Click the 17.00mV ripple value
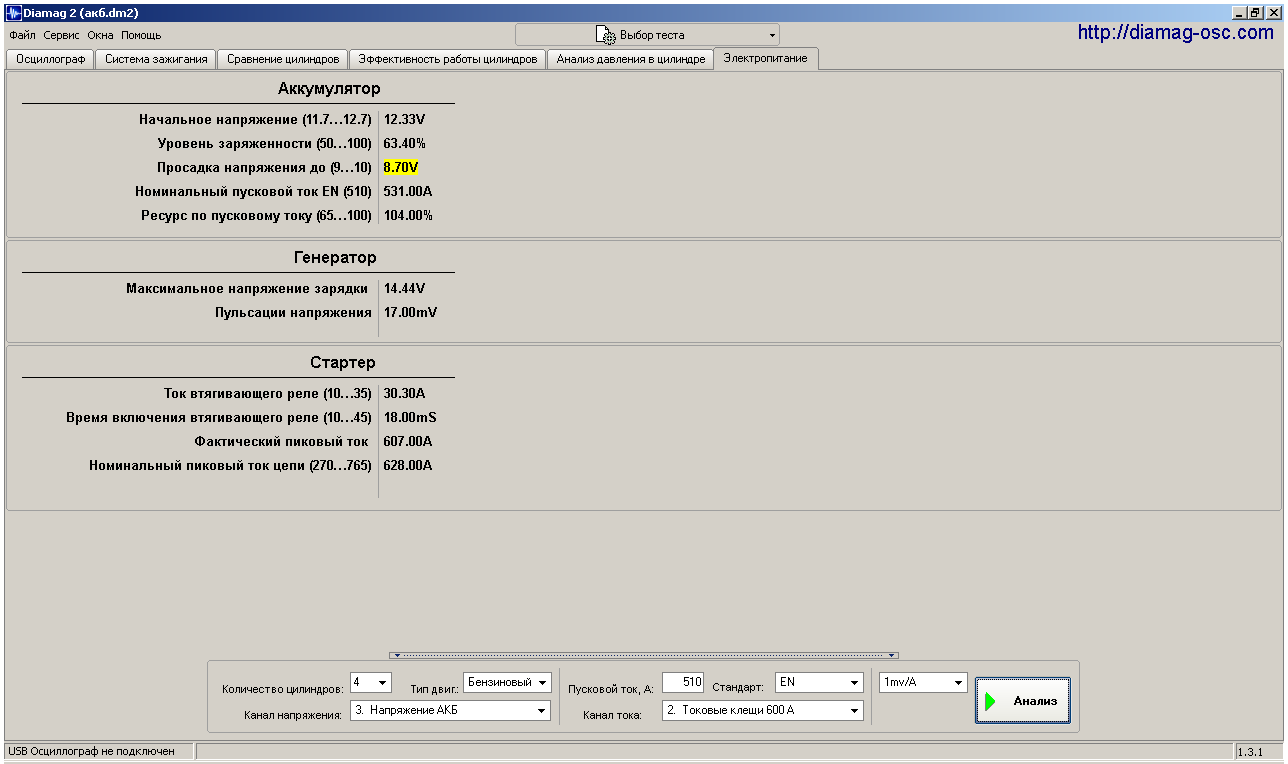The width and height of the screenshot is (1288, 764). 410,312
